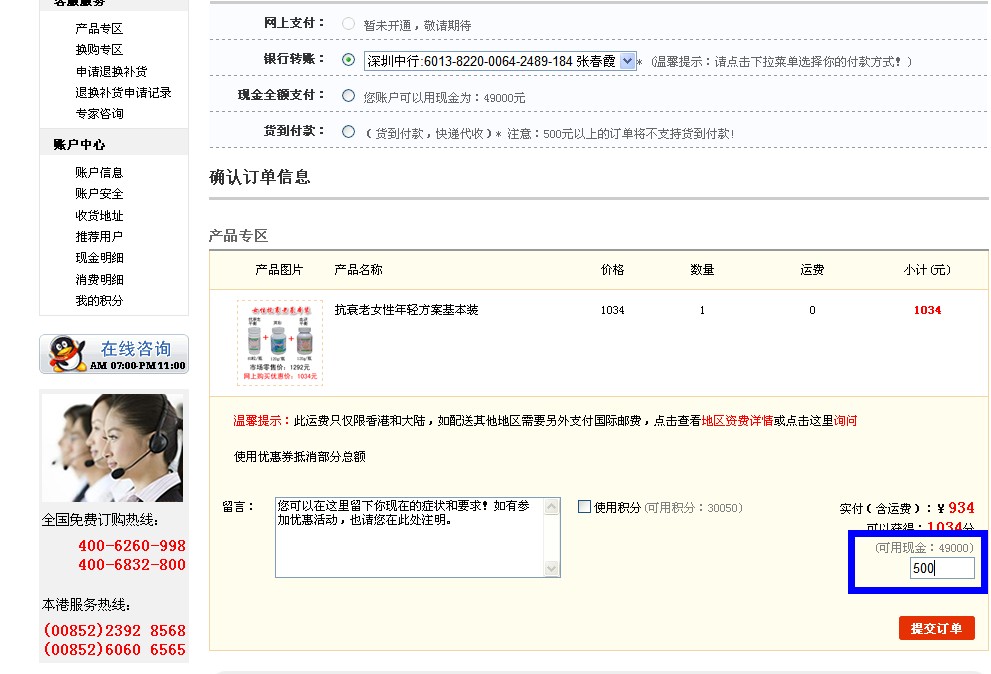View 现金明细 in account center
The height and width of the screenshot is (674, 991).
pyautogui.click(x=99, y=258)
